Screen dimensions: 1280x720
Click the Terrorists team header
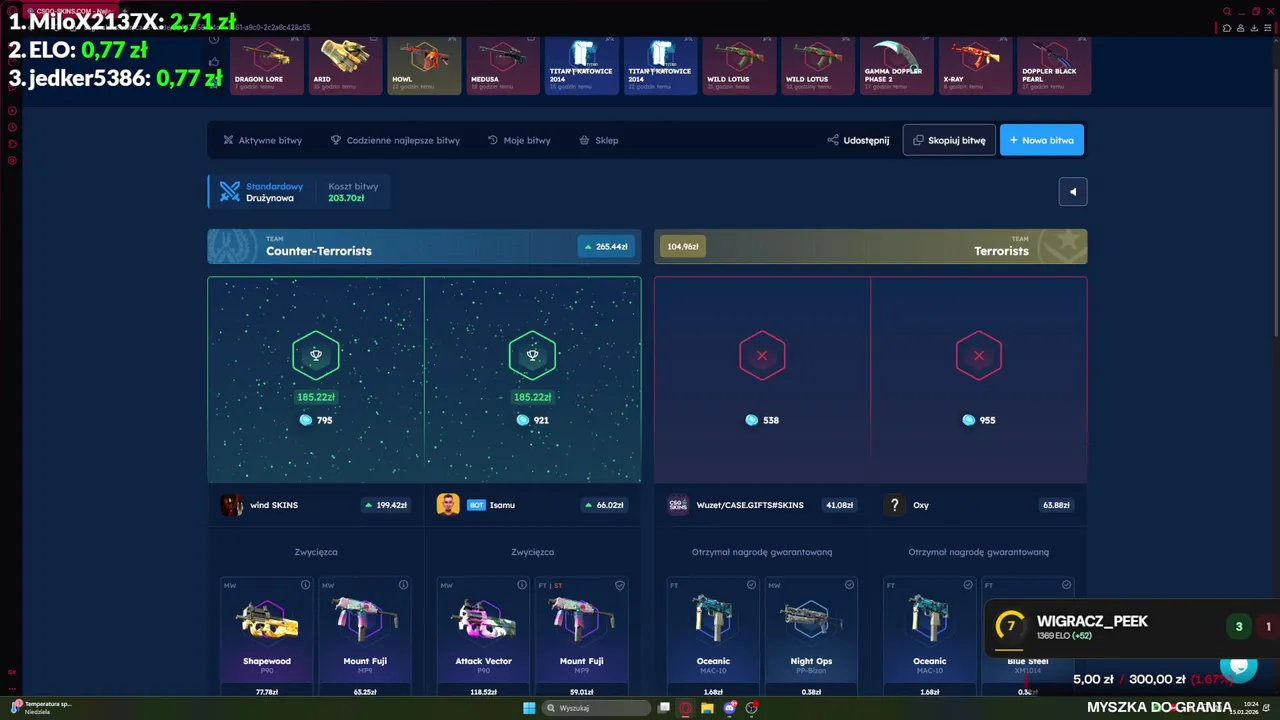tap(870, 246)
